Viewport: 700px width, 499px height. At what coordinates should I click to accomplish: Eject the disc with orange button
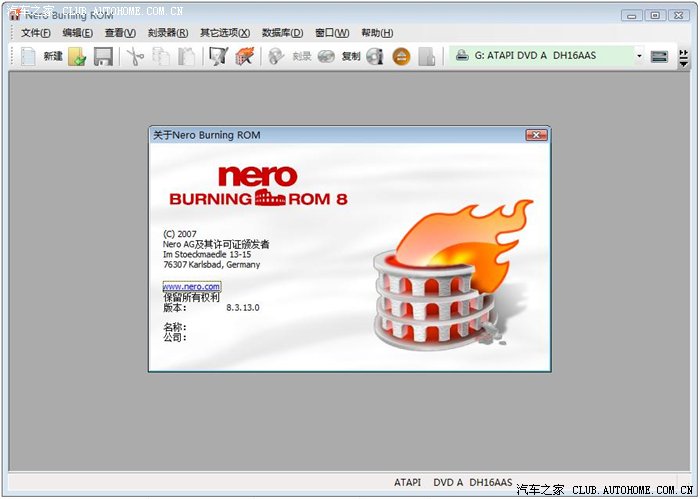coord(401,57)
